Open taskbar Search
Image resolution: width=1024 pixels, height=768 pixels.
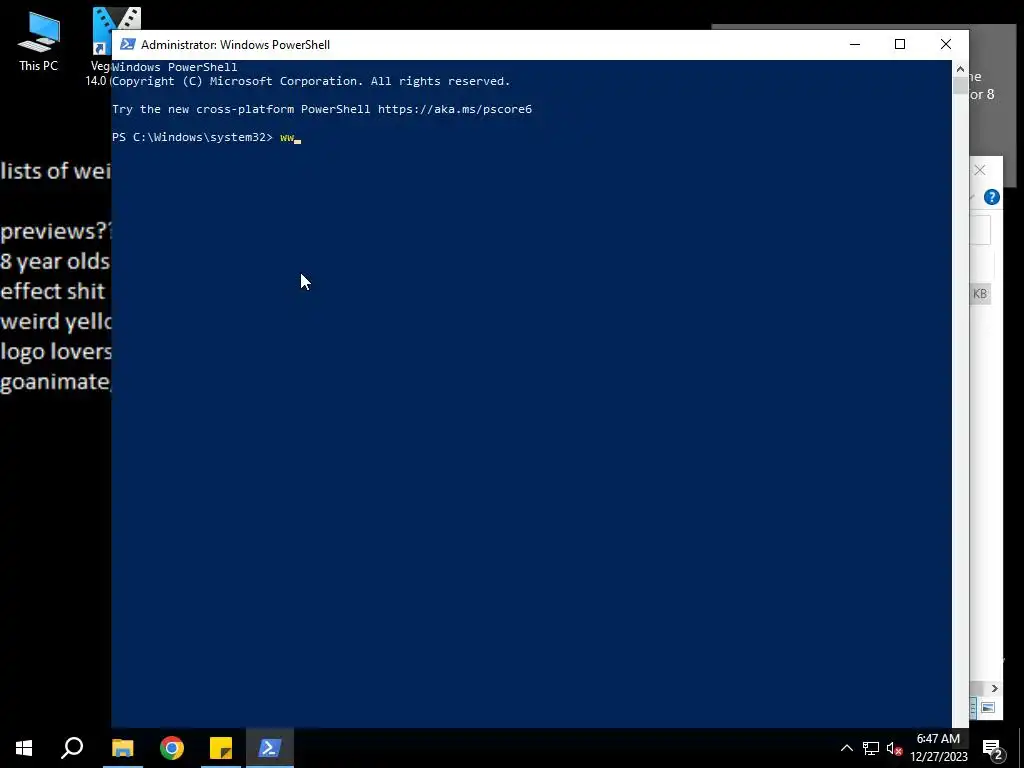tap(72, 748)
